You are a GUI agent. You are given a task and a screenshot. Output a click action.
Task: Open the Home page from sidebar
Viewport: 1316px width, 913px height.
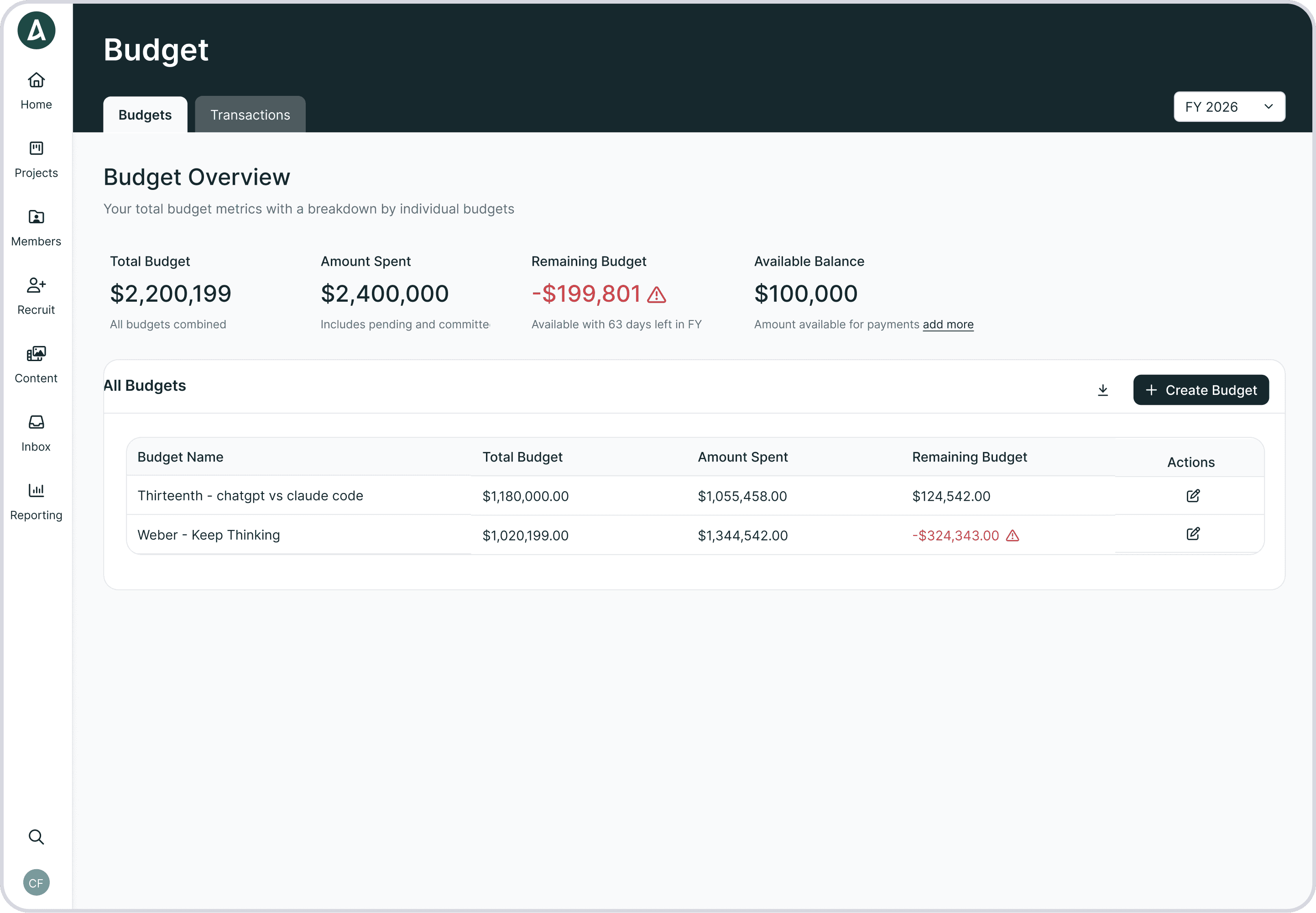pyautogui.click(x=36, y=91)
